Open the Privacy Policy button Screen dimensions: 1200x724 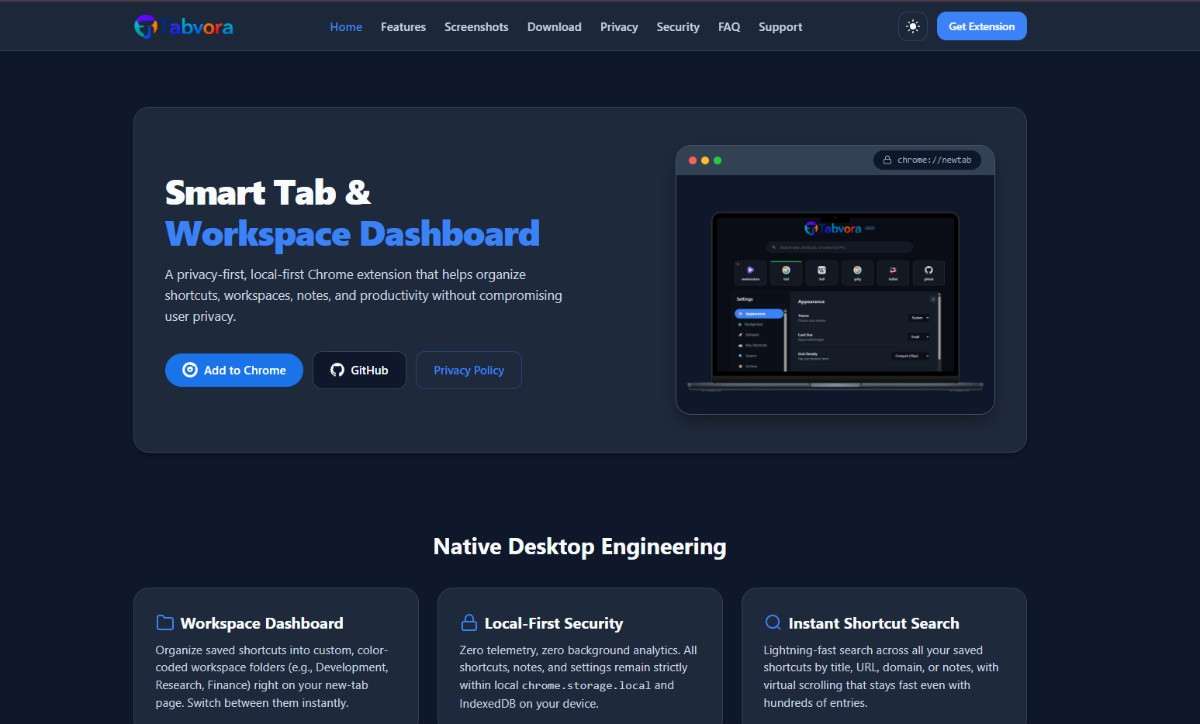469,370
